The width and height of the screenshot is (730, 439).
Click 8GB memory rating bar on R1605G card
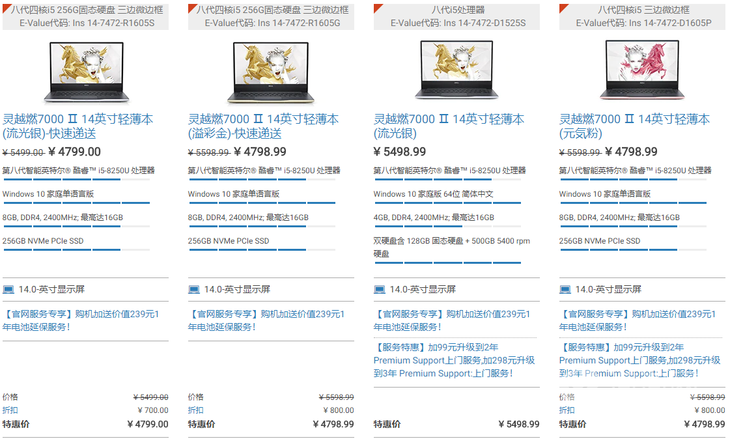pos(262,226)
